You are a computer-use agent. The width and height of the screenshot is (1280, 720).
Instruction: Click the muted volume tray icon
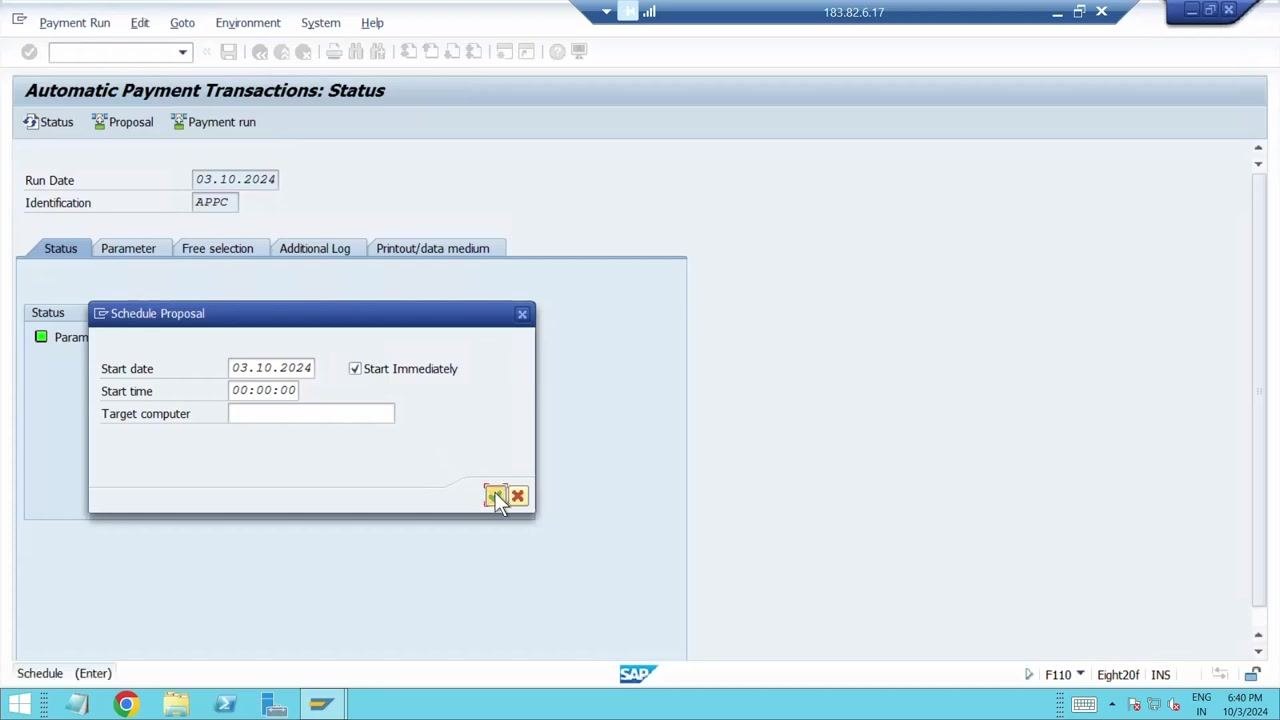(x=1174, y=705)
